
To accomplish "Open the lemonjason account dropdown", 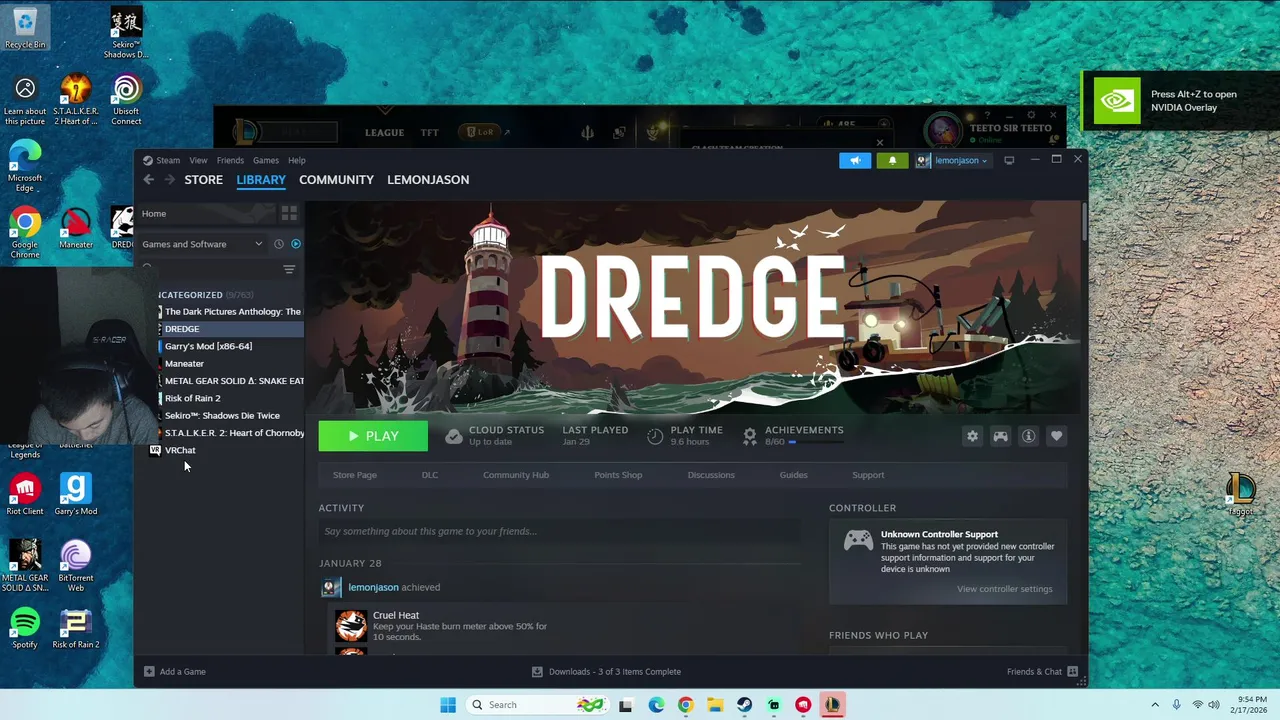I will pyautogui.click(x=952, y=160).
